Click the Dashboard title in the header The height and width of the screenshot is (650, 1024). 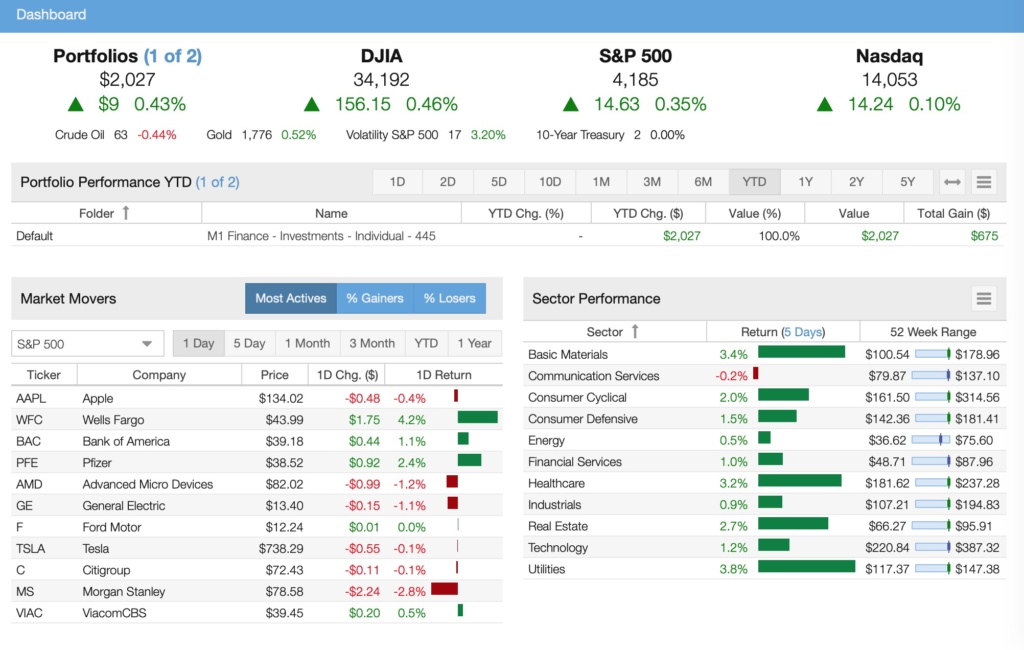[51, 14]
